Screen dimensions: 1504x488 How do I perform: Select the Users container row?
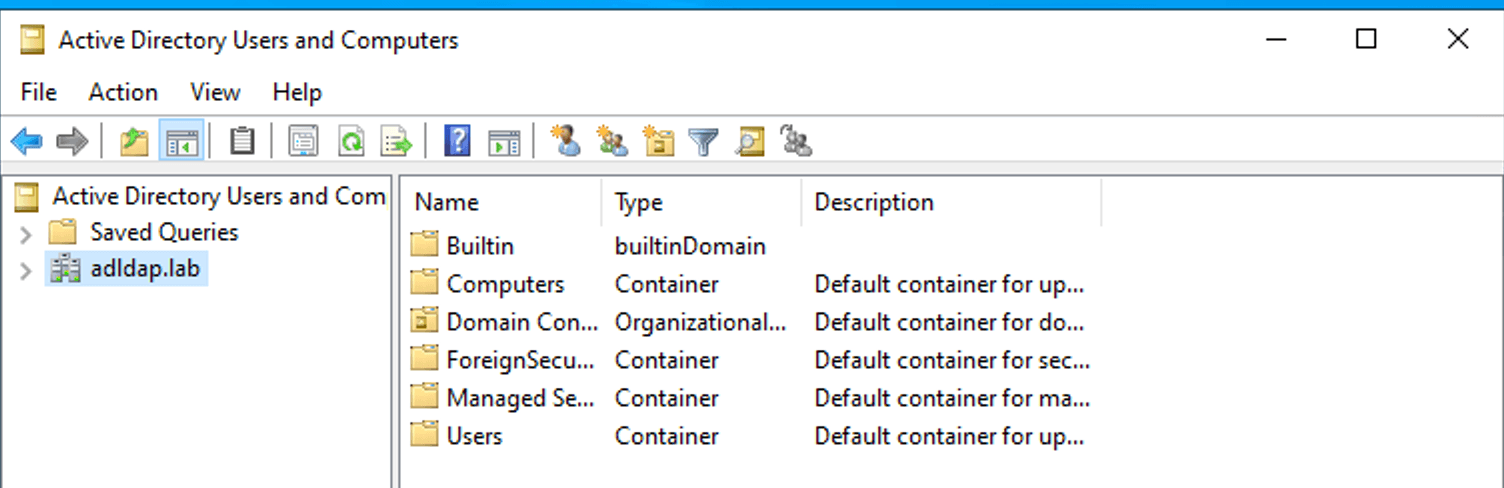click(x=750, y=436)
